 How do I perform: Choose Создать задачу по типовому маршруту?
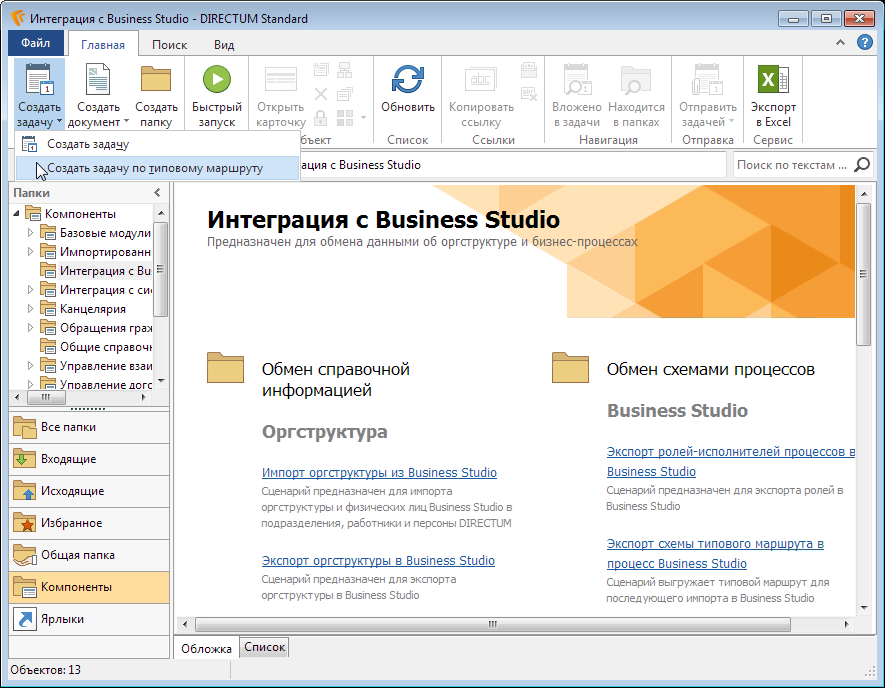tap(157, 168)
